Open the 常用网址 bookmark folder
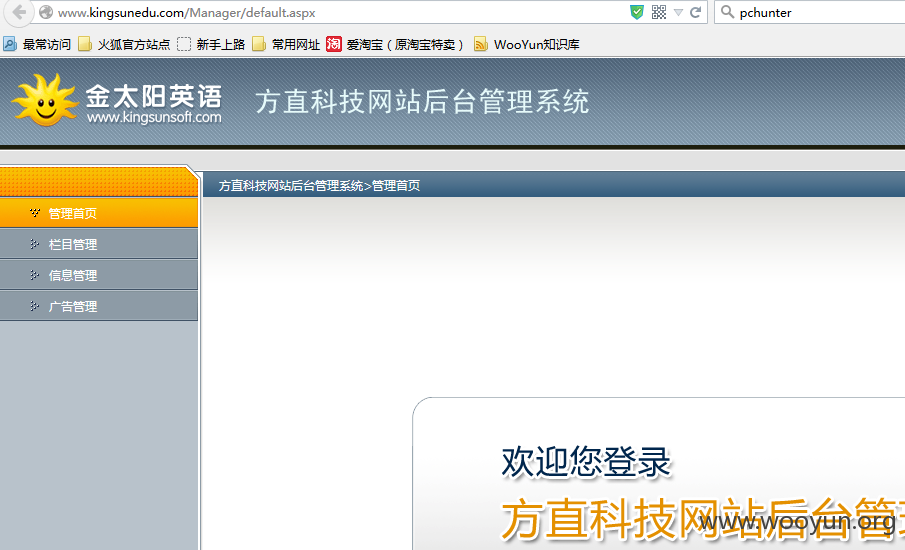This screenshot has width=905, height=550. click(286, 44)
